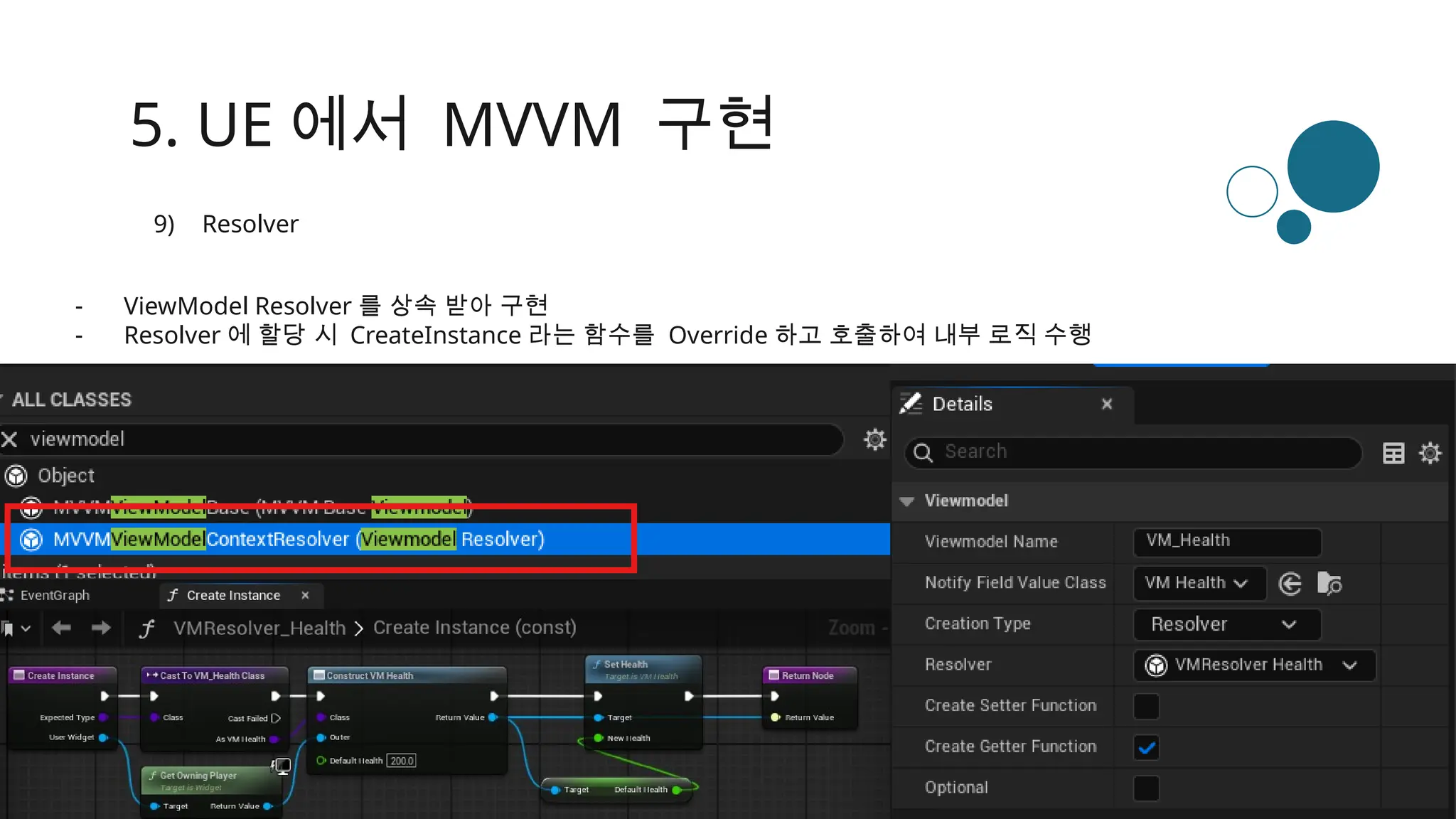Image resolution: width=1456 pixels, height=819 pixels.
Task: Click the Create Instance (const) breadcrumb
Action: (474, 628)
